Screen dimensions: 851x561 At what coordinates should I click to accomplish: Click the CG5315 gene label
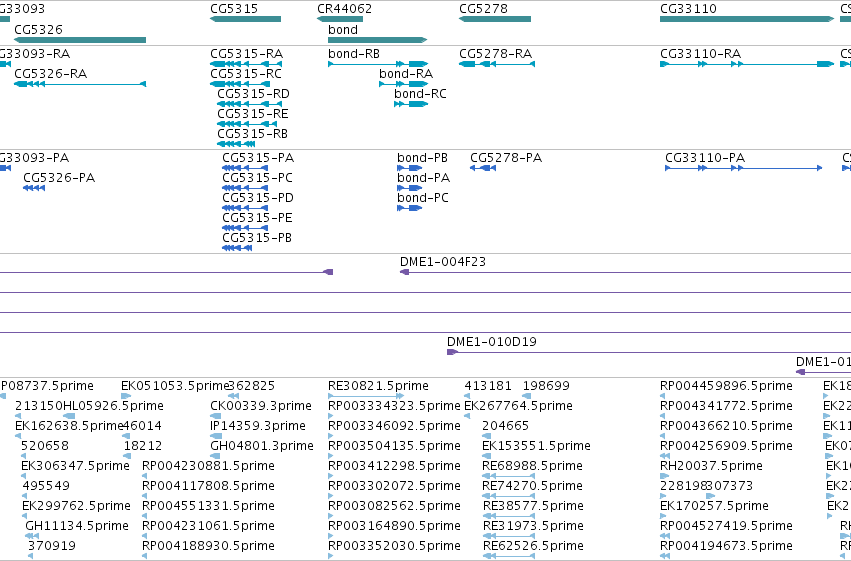pyautogui.click(x=234, y=9)
